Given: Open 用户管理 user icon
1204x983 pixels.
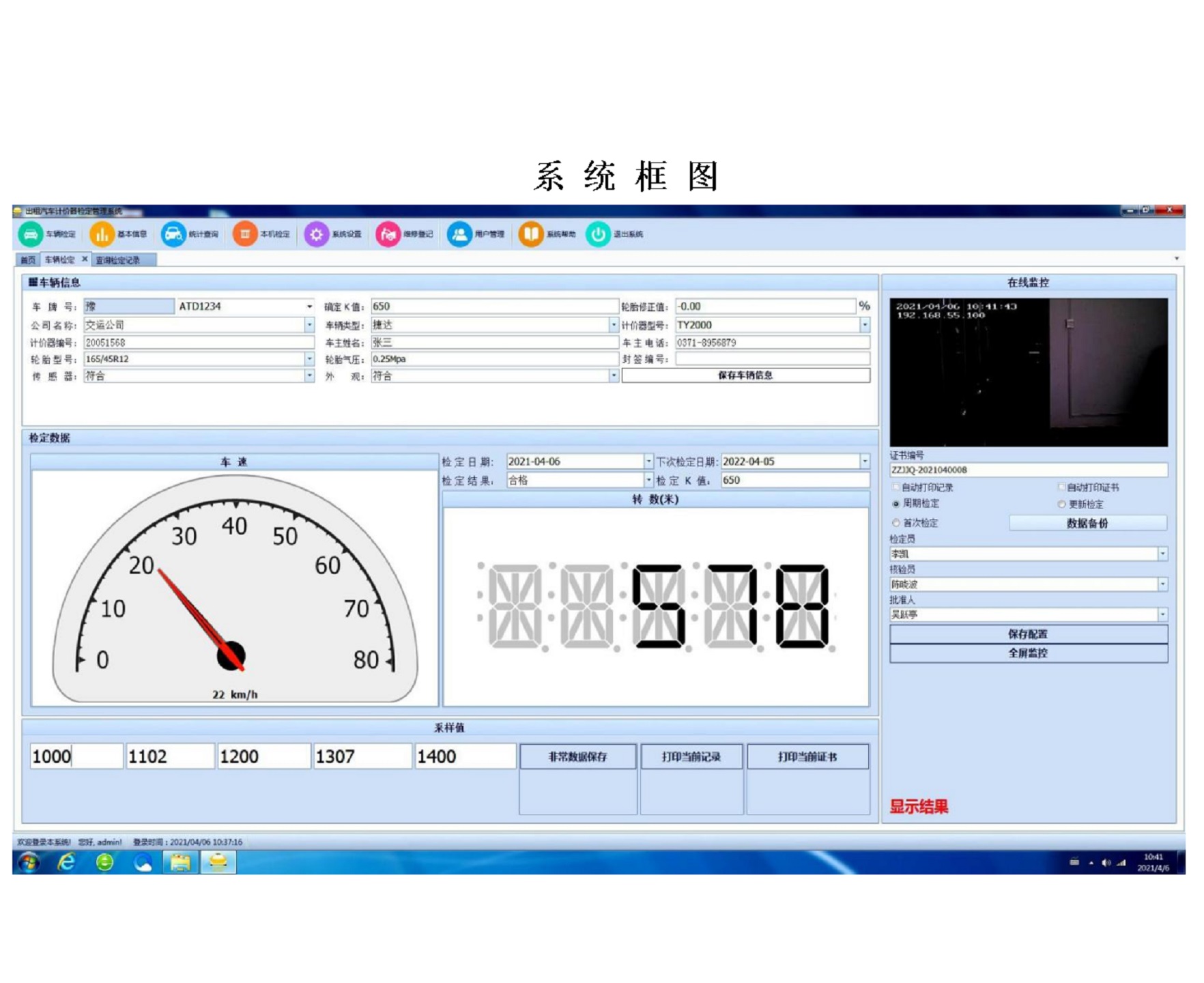Looking at the screenshot, I should (459, 234).
